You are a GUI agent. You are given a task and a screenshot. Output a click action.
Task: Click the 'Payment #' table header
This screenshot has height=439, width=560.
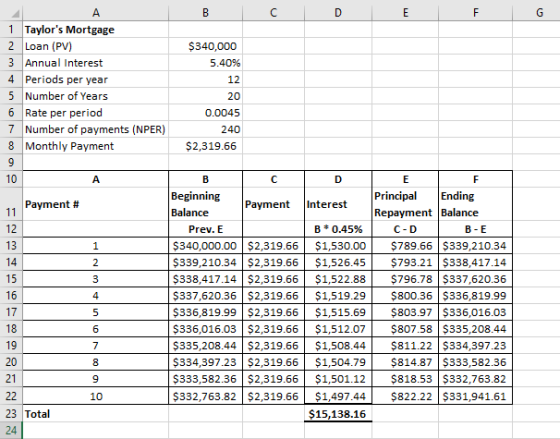coord(96,204)
